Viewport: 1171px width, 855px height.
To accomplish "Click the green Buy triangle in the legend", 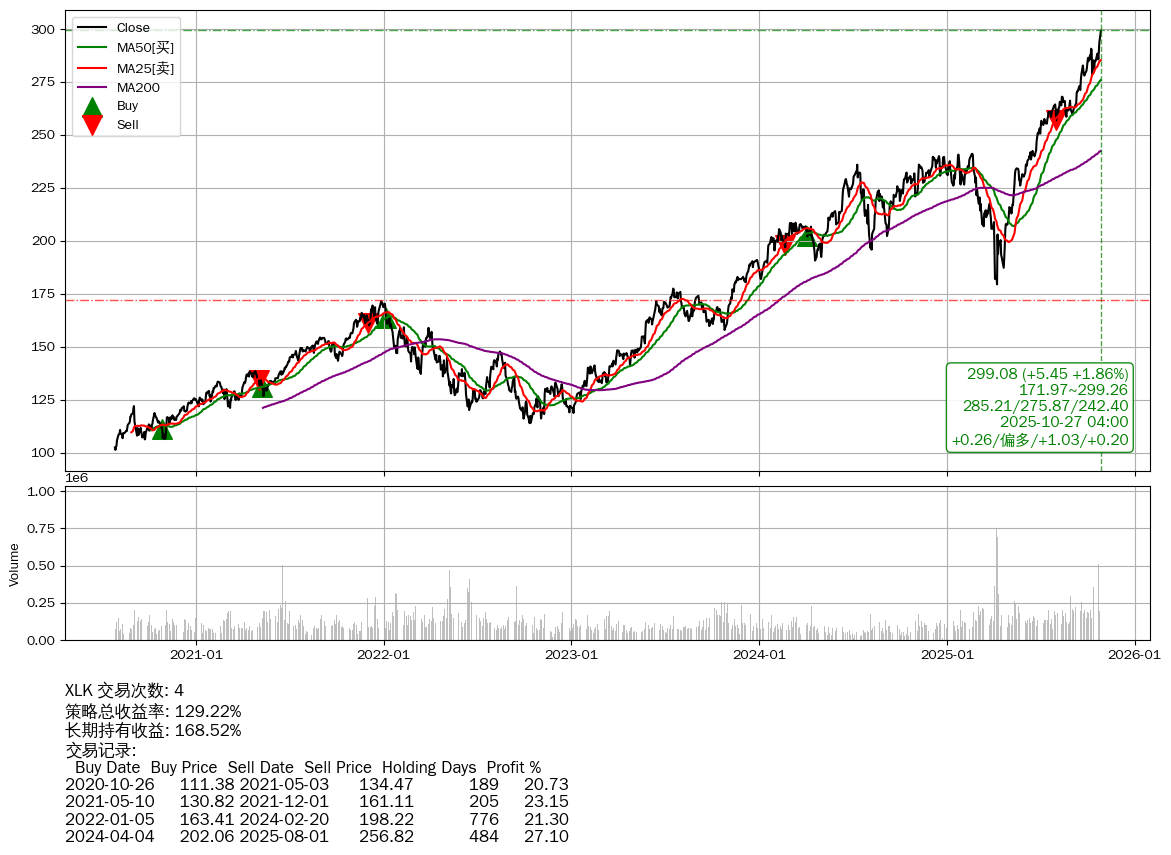I will pyautogui.click(x=92, y=106).
